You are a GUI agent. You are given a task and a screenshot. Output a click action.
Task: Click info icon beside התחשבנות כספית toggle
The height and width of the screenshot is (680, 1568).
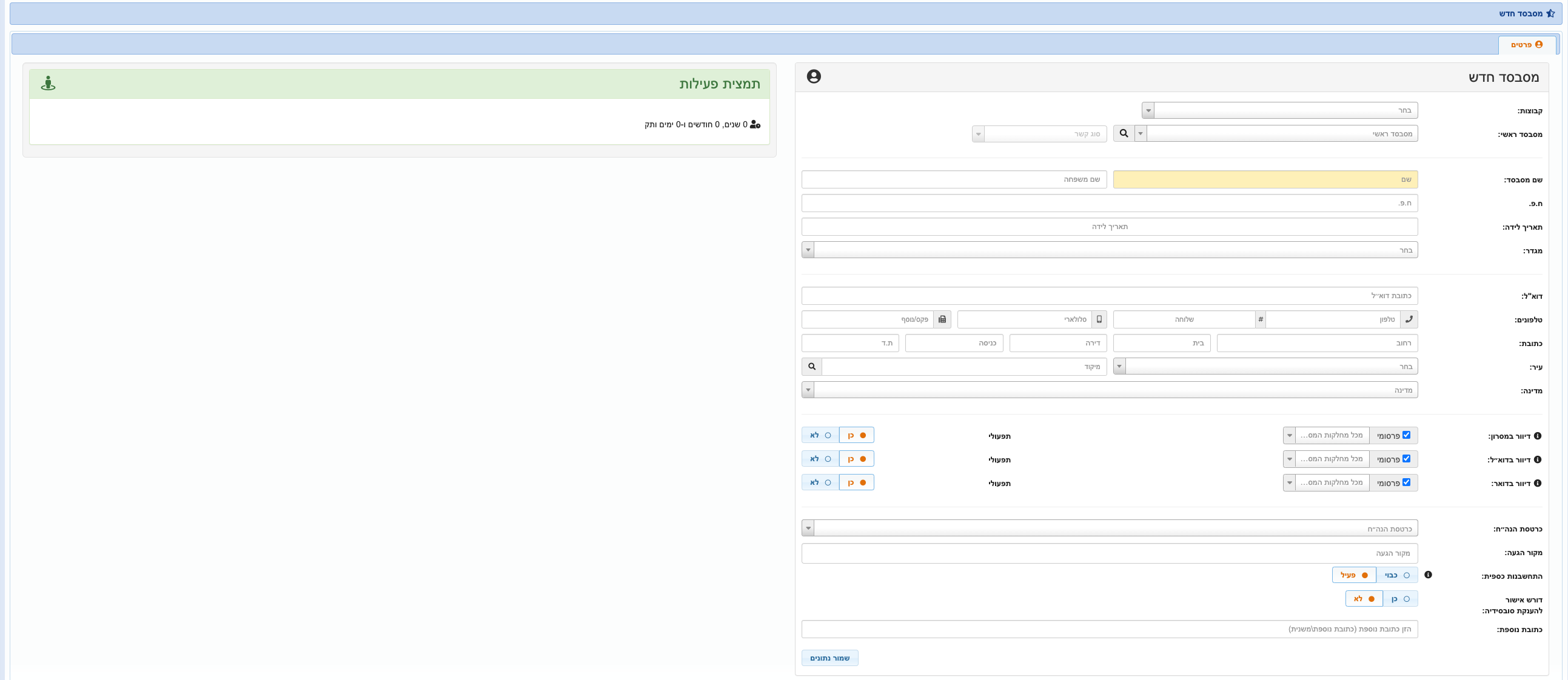[1428, 575]
